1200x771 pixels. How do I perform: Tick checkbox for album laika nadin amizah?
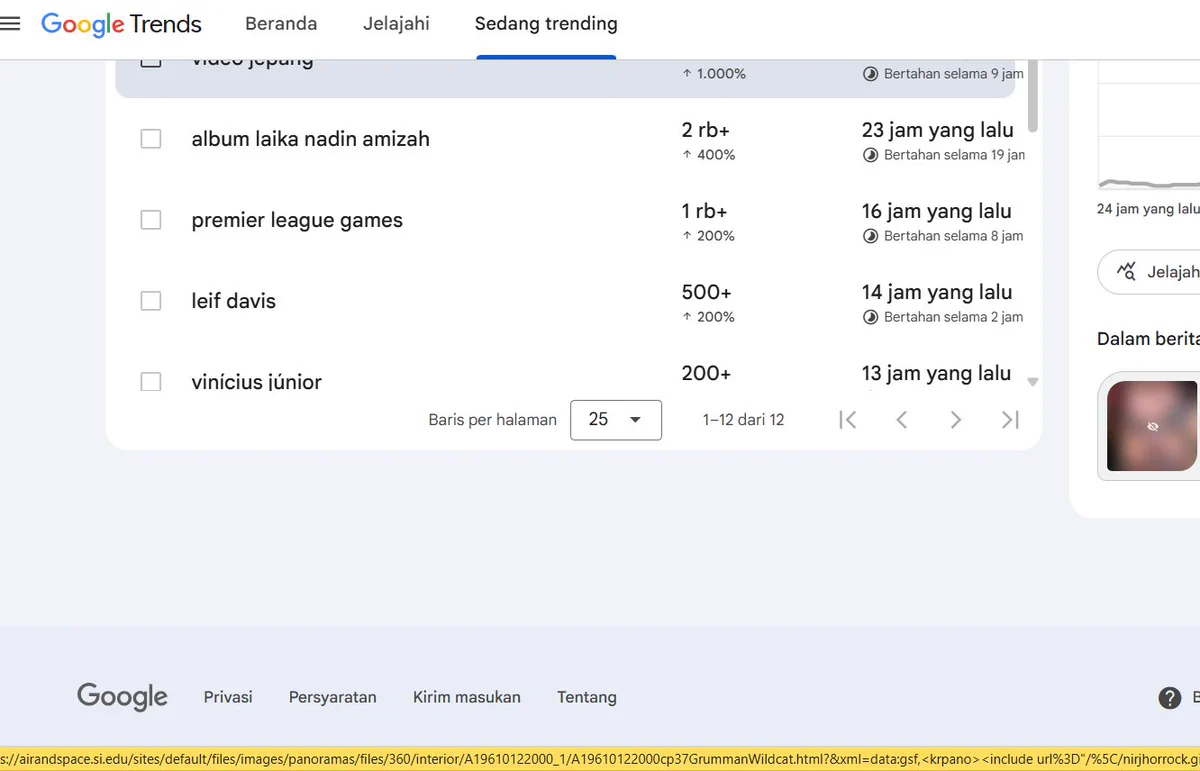click(151, 139)
